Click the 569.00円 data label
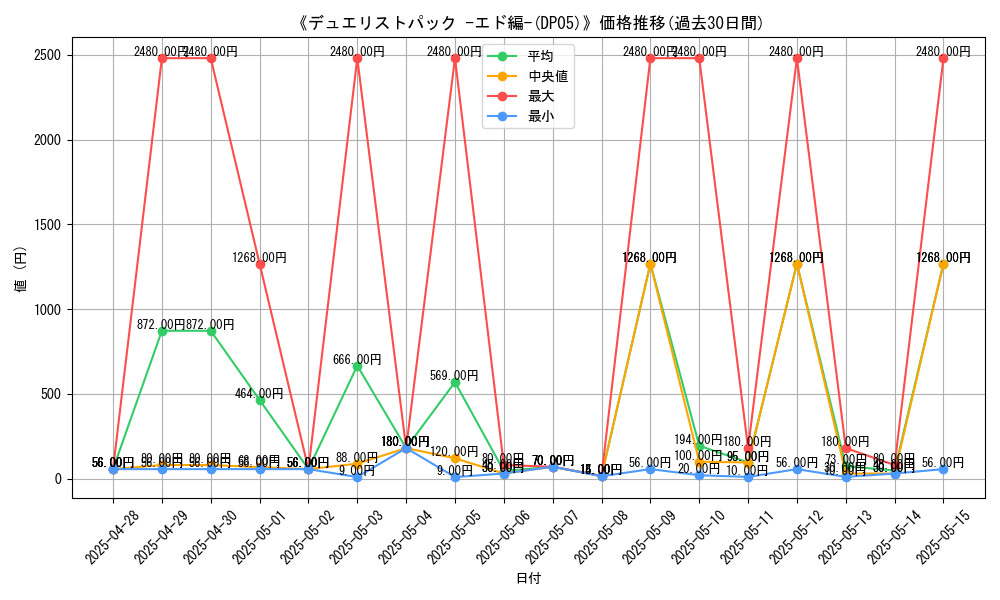1000x600 pixels. 454,376
